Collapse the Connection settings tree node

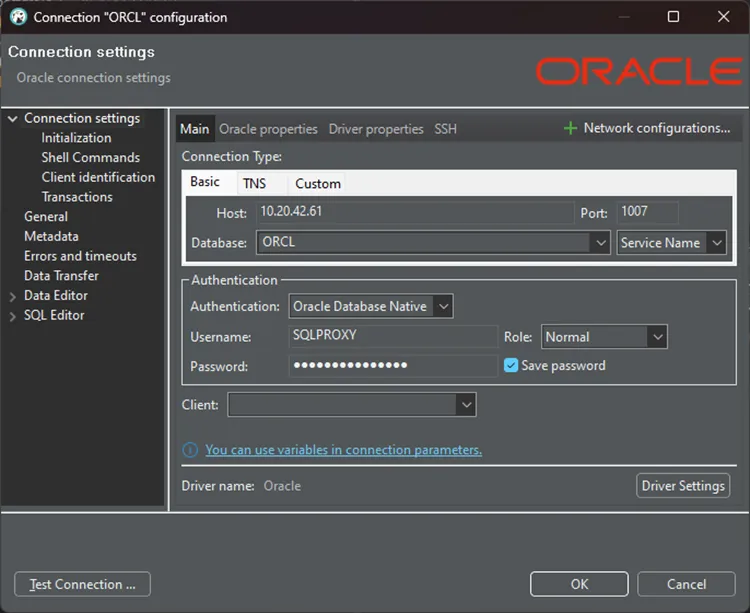tap(13, 119)
